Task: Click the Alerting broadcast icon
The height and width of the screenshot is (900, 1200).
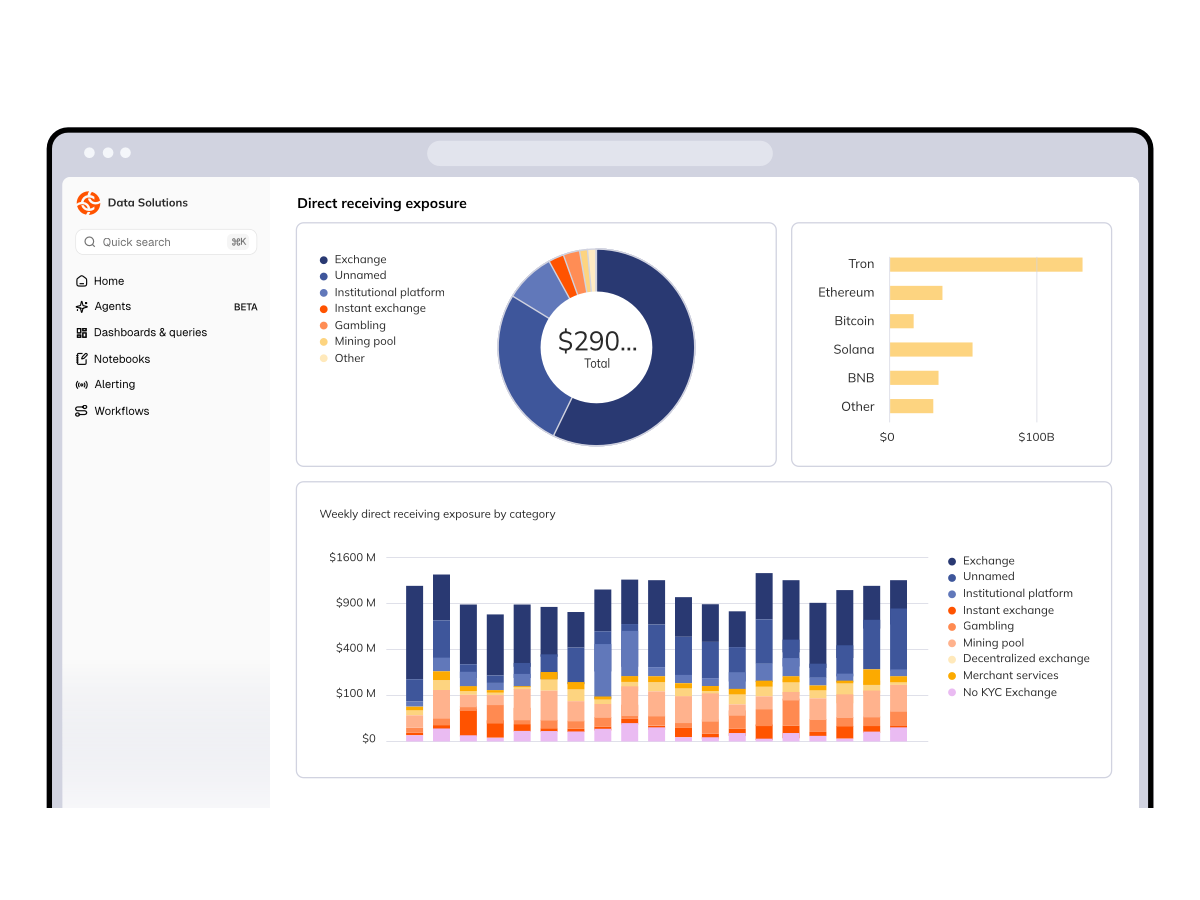Action: click(82, 385)
